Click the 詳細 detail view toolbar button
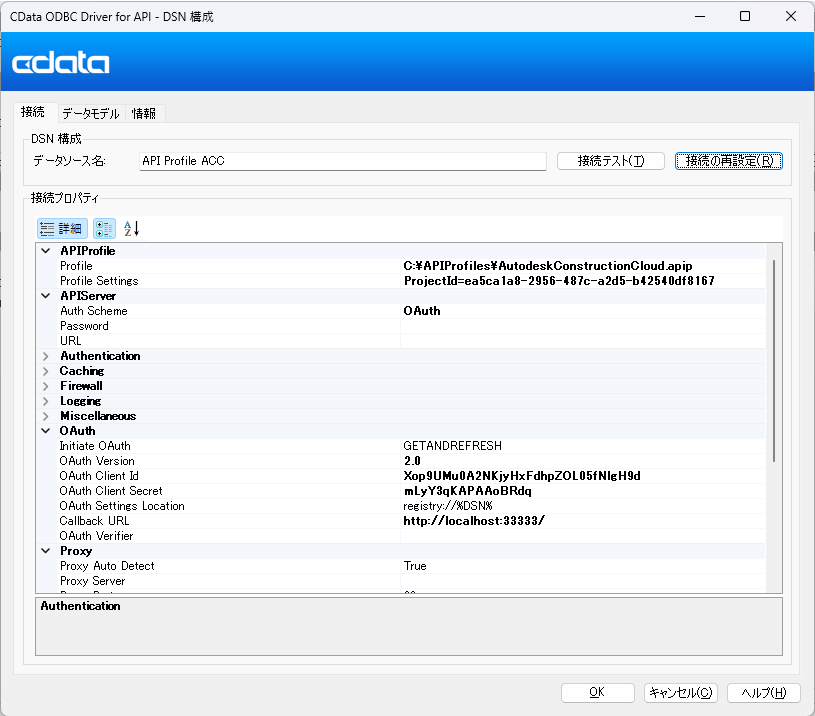 click(62, 229)
